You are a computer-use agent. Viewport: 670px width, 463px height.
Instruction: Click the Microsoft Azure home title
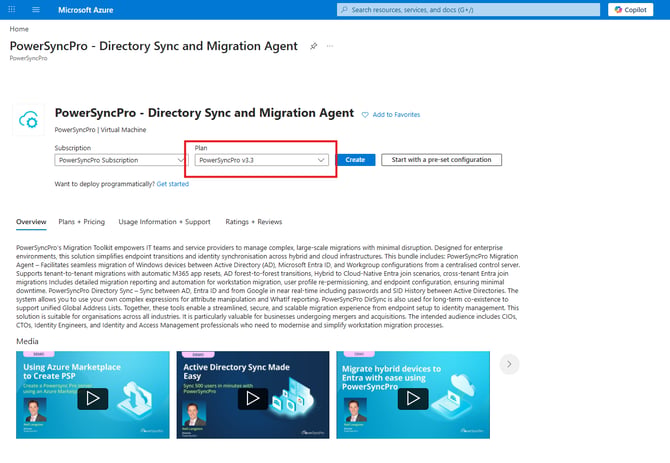[85, 10]
